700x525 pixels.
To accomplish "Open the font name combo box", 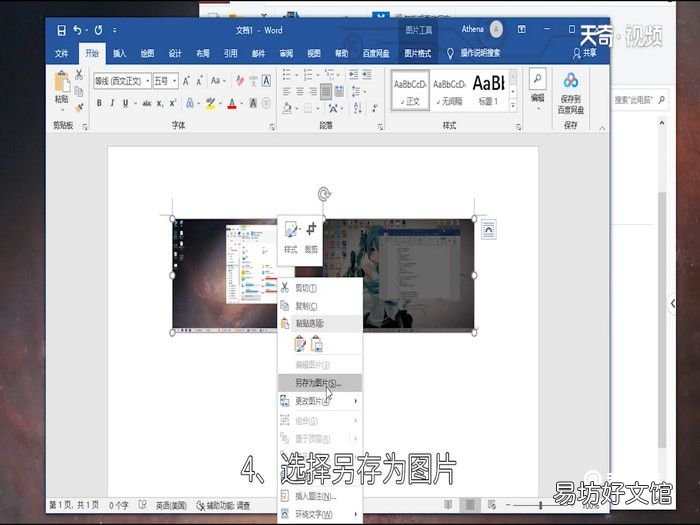I will tap(122, 81).
